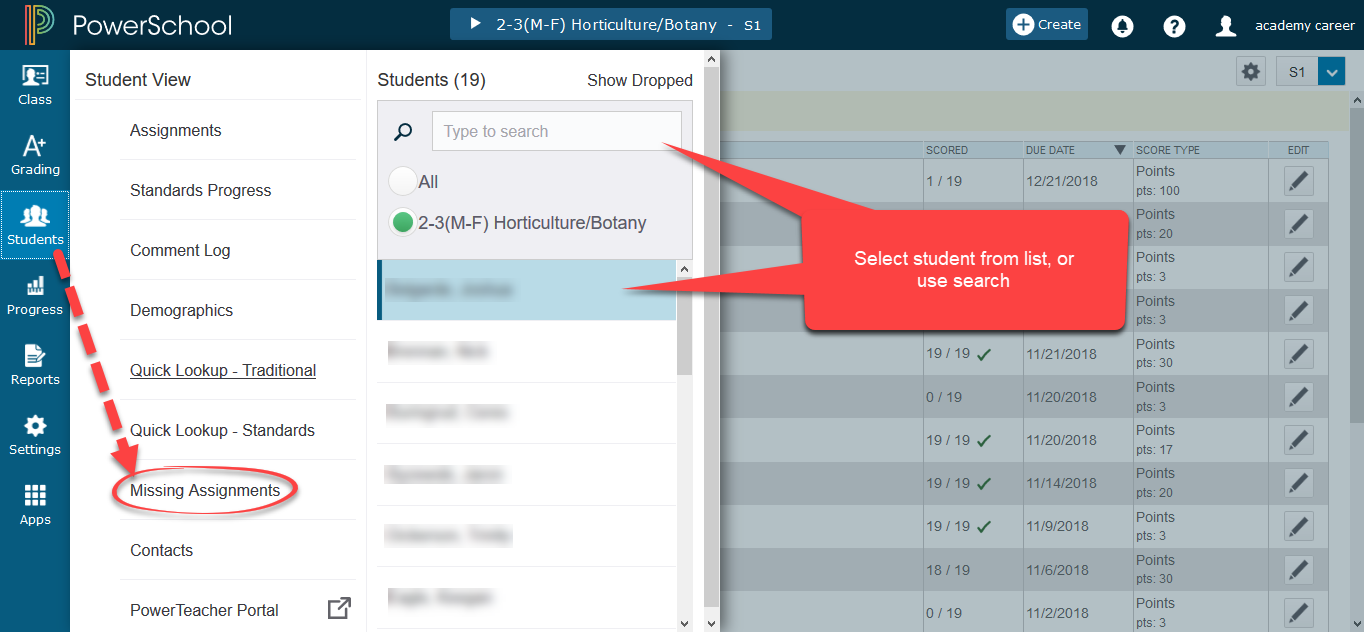Screen dimensions: 1364x632
Task: Edit the assignment due 11/21/2018
Action: (1298, 354)
